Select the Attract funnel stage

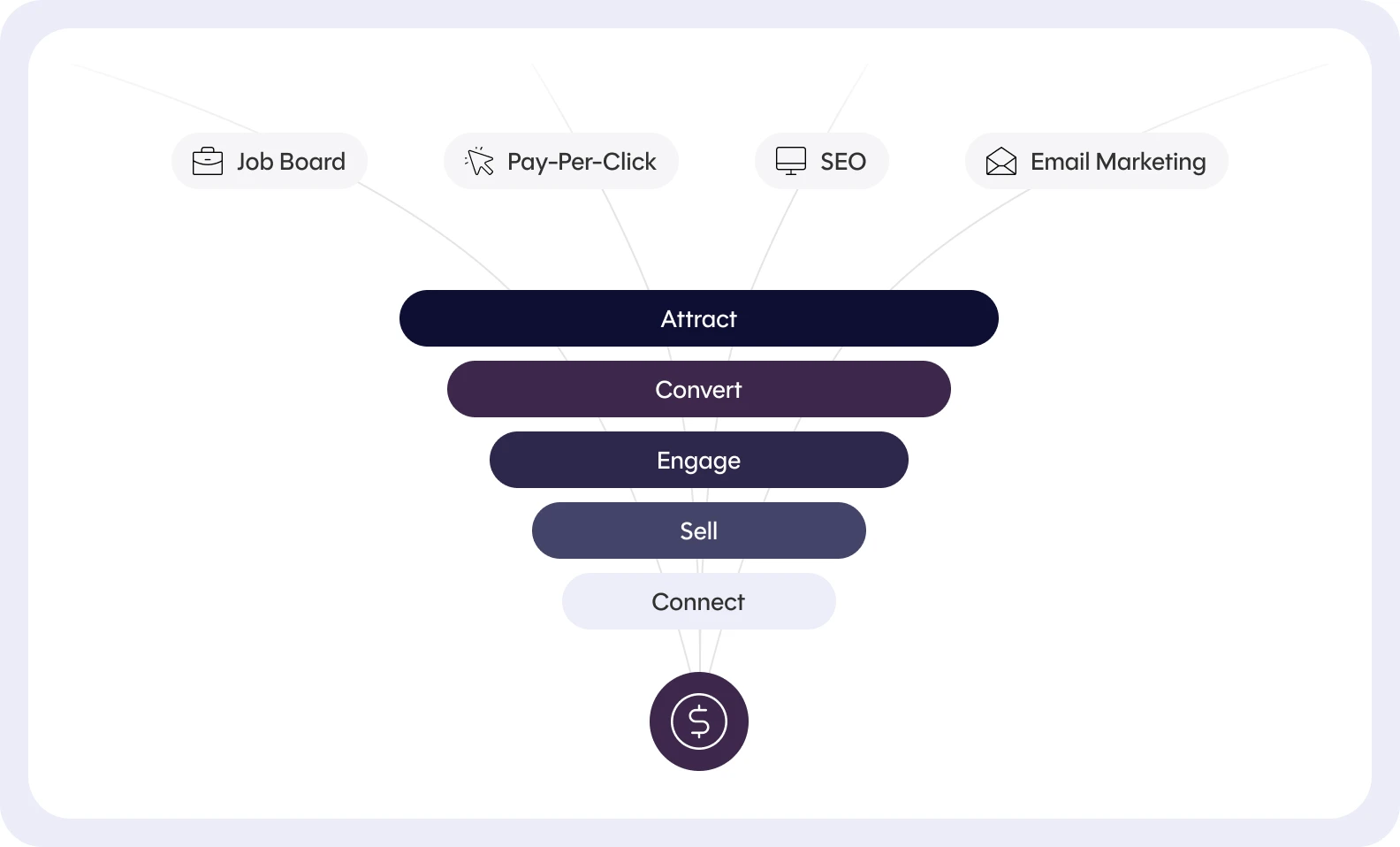coord(699,318)
